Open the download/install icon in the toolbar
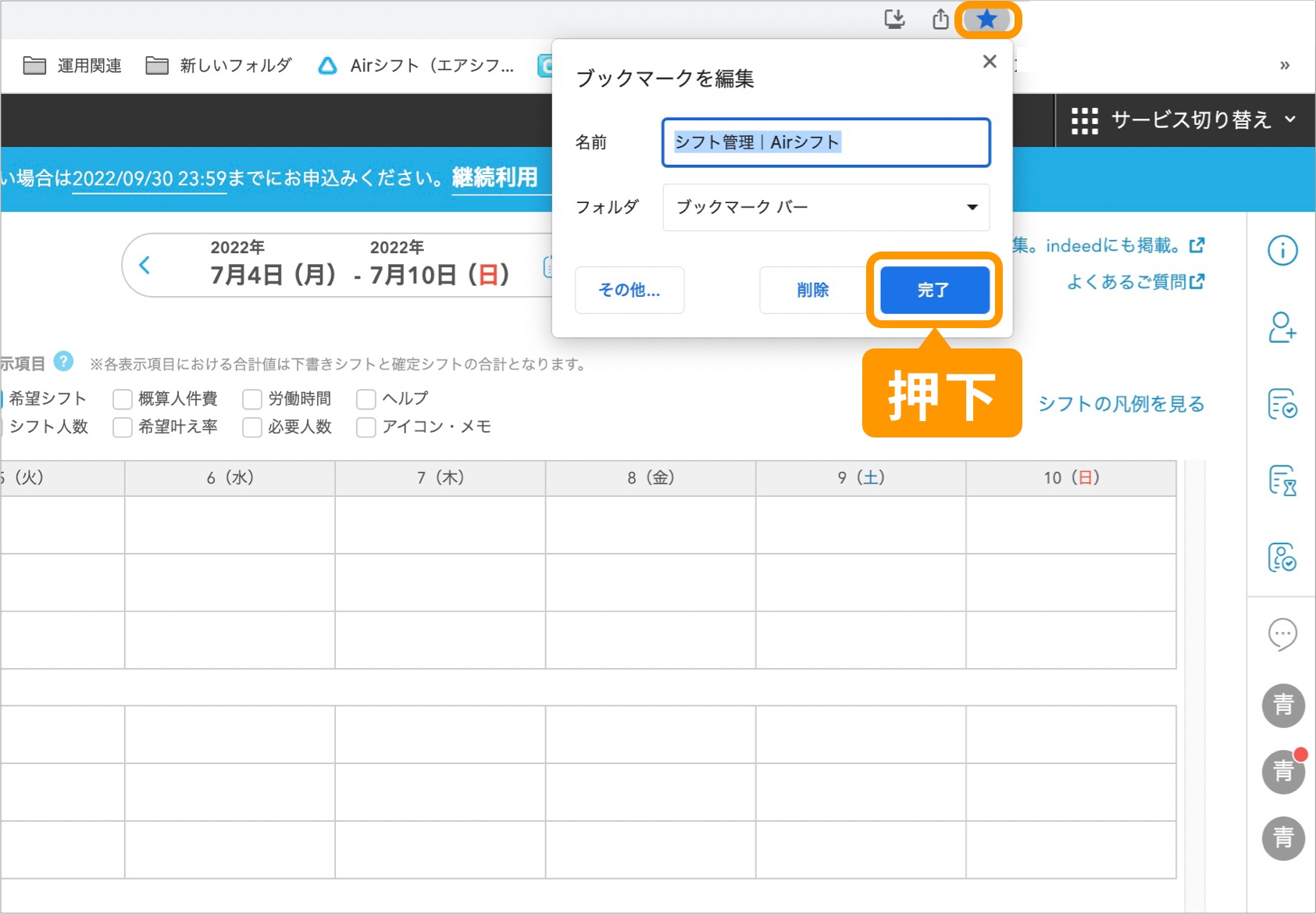The width and height of the screenshot is (1316, 914). [x=894, y=20]
